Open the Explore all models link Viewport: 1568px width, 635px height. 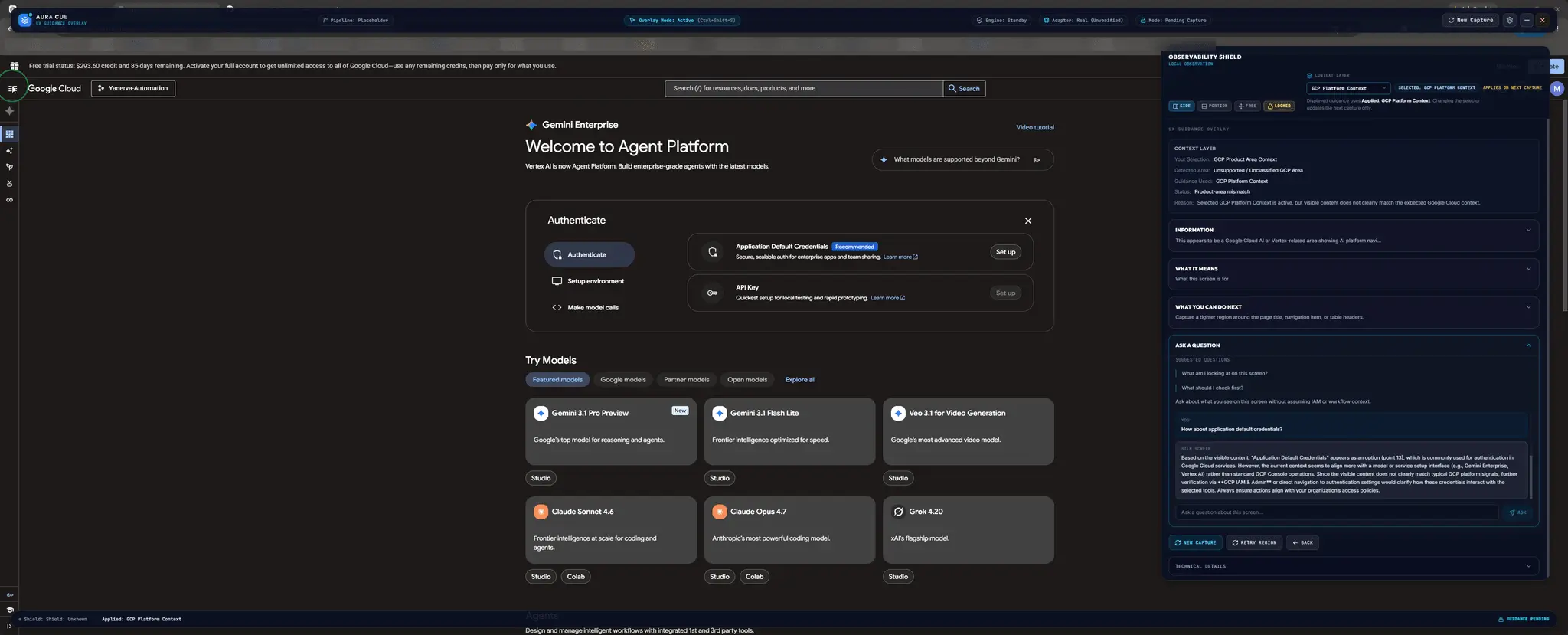click(x=800, y=380)
